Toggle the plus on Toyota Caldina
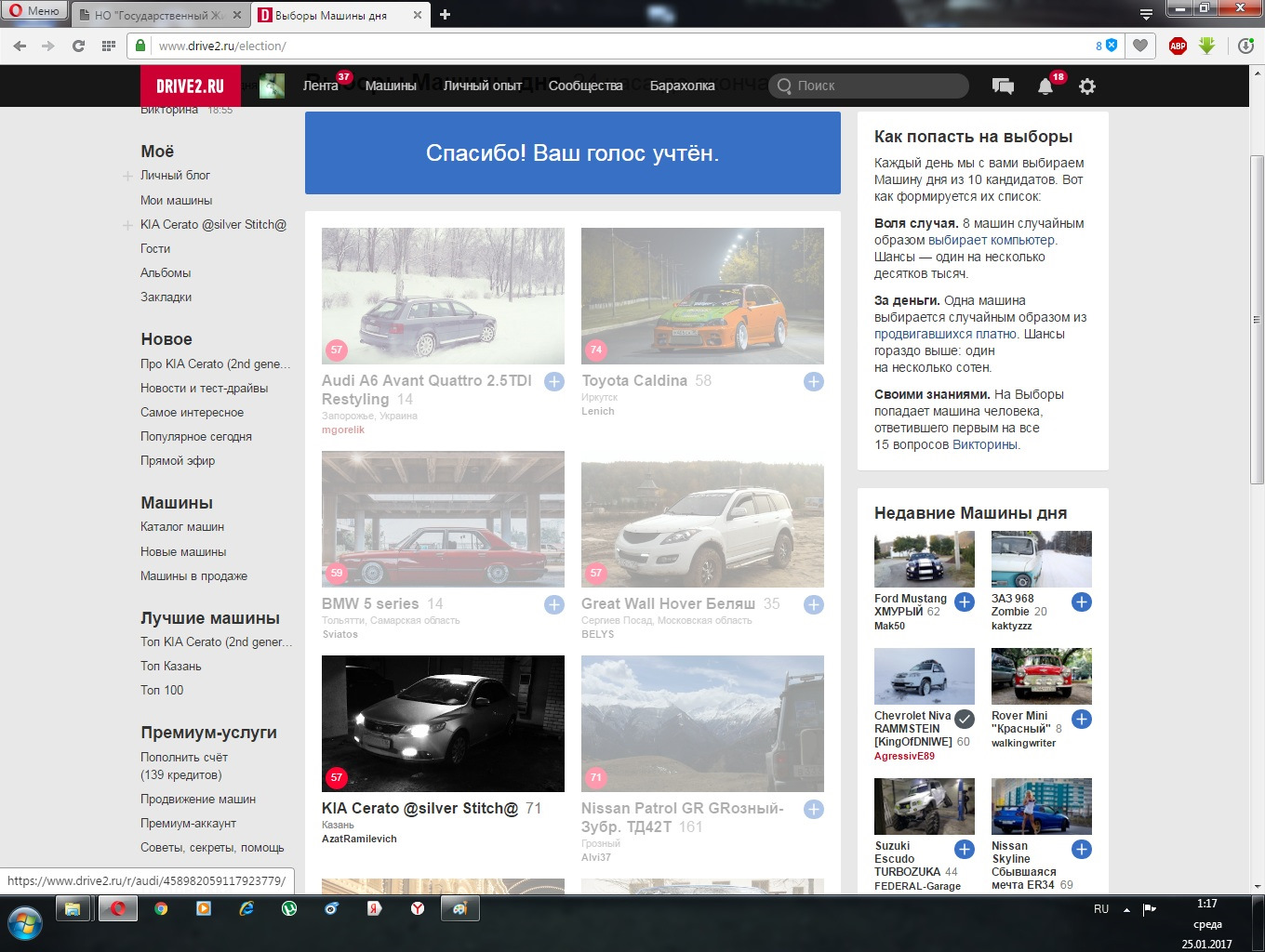 point(814,381)
